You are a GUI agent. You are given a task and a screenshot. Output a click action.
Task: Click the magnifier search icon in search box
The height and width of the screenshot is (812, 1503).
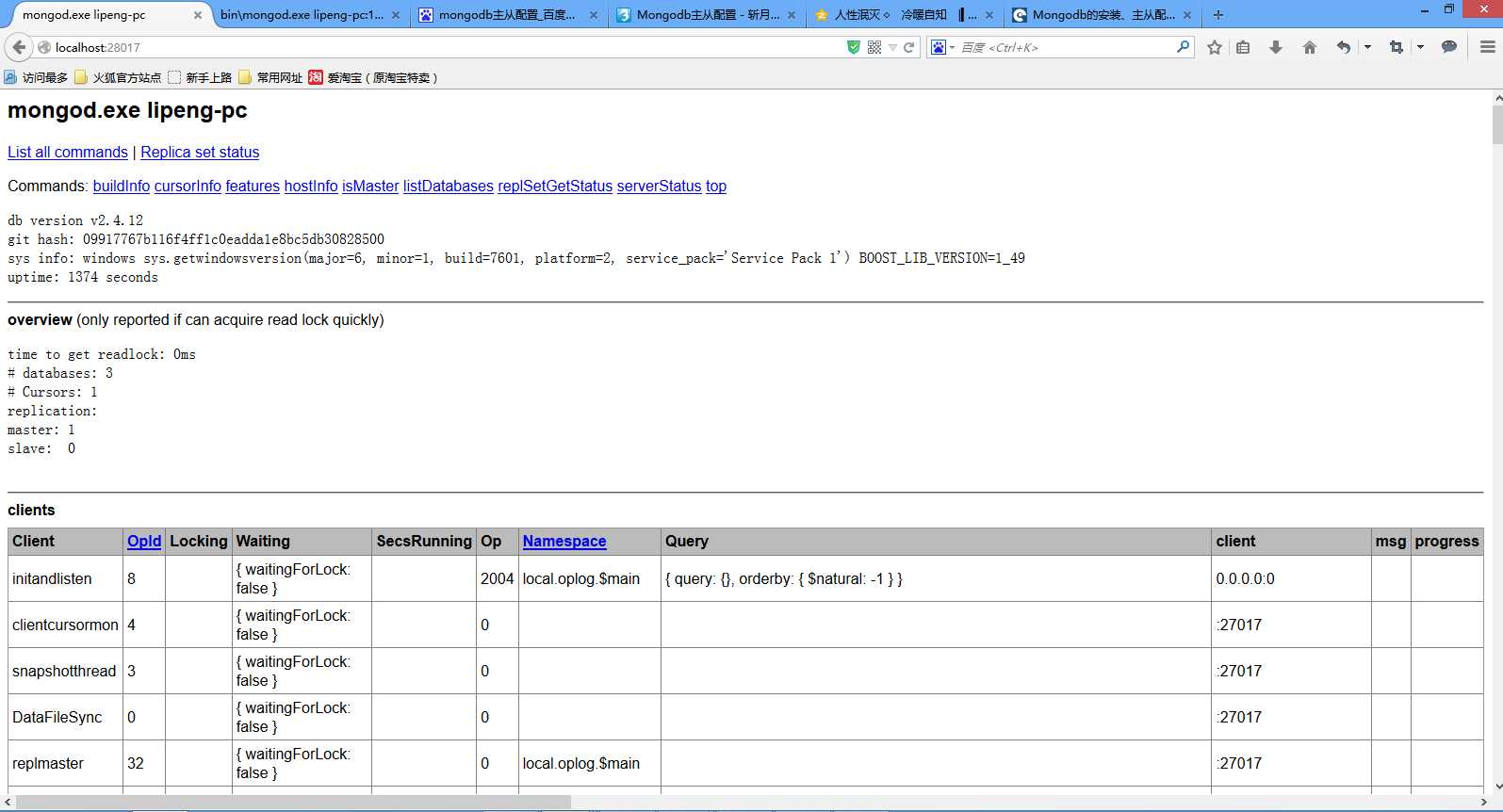1183,47
